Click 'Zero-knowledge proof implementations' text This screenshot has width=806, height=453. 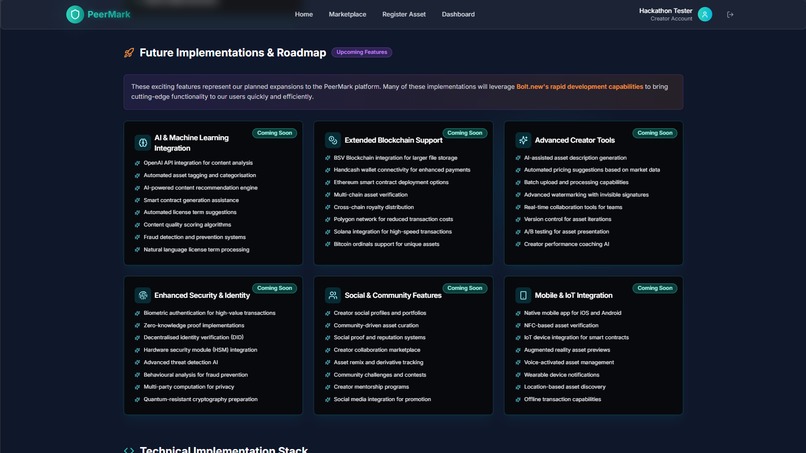click(x=194, y=325)
